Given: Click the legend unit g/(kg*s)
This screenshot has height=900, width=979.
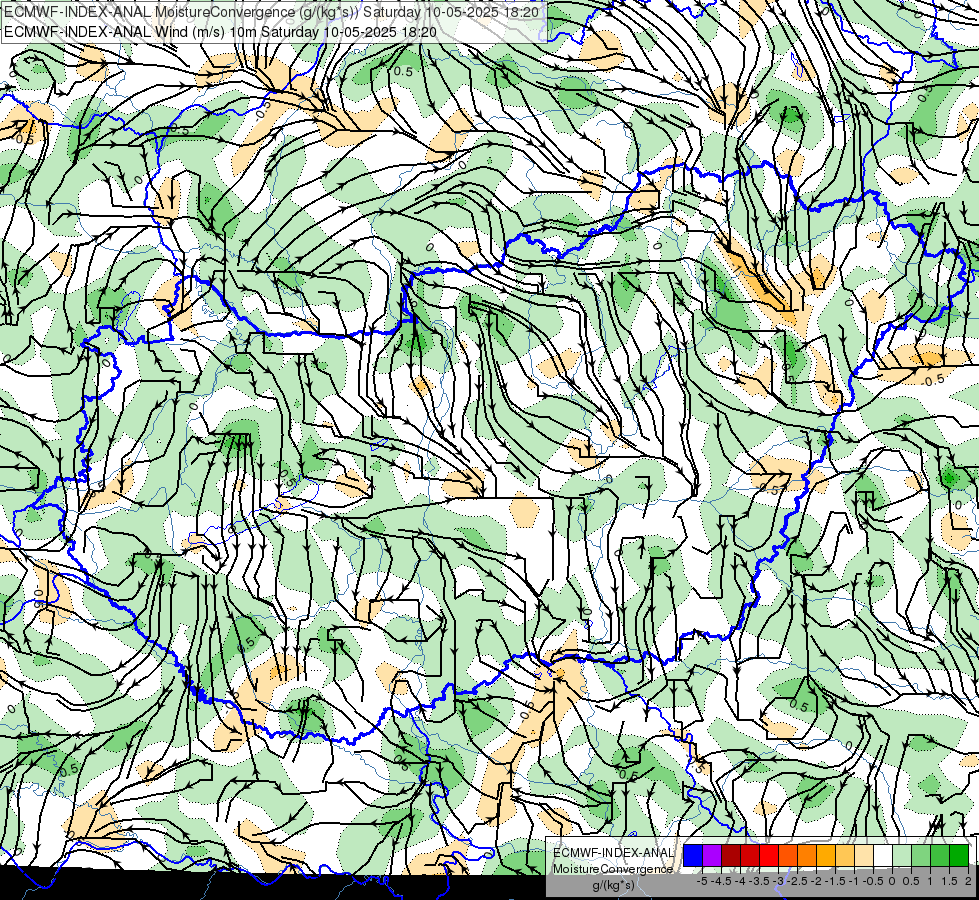Looking at the screenshot, I should [613, 885].
